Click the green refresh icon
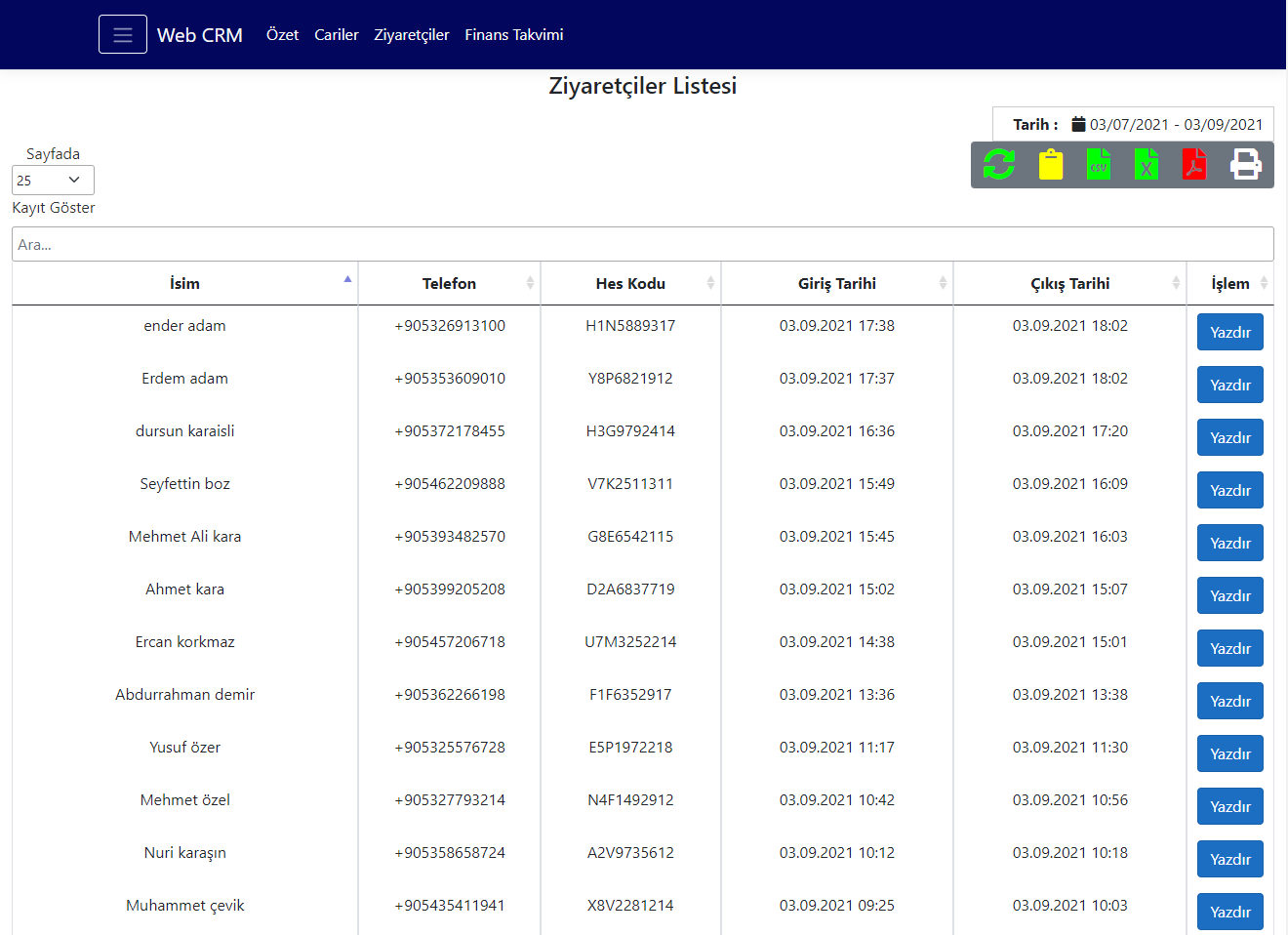1288x935 pixels. point(999,164)
